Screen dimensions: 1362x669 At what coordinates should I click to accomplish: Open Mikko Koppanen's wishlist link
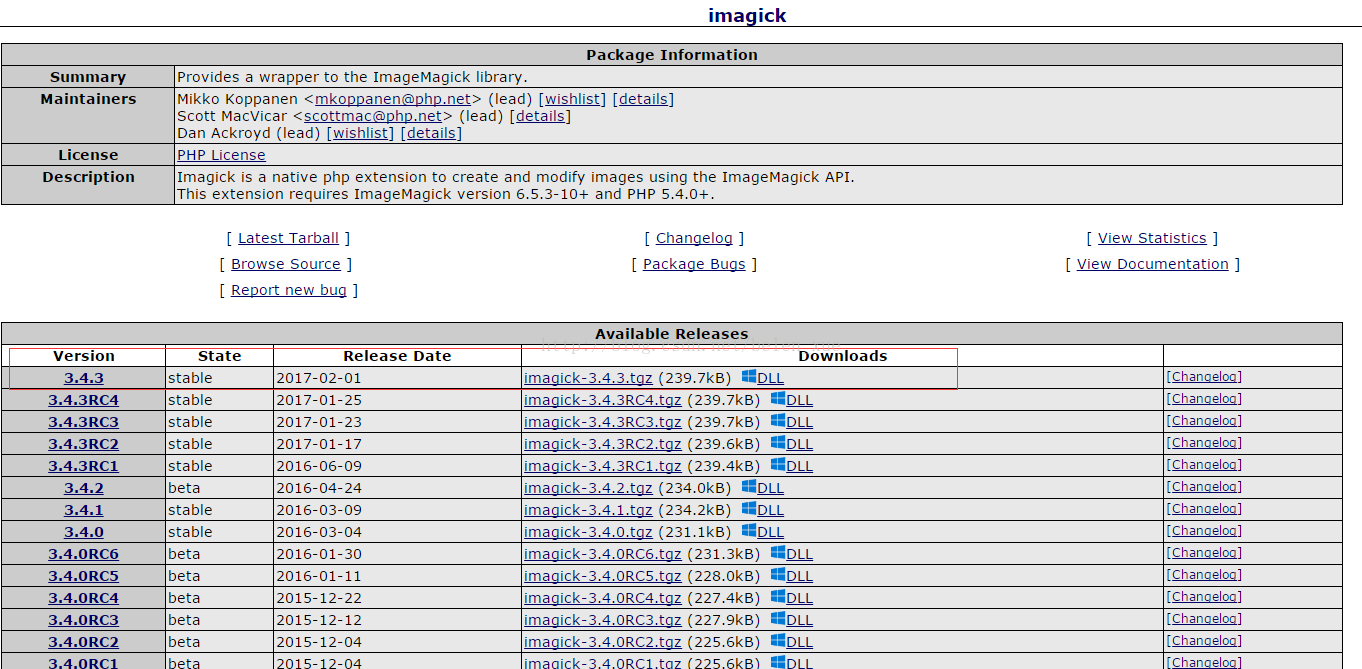573,99
